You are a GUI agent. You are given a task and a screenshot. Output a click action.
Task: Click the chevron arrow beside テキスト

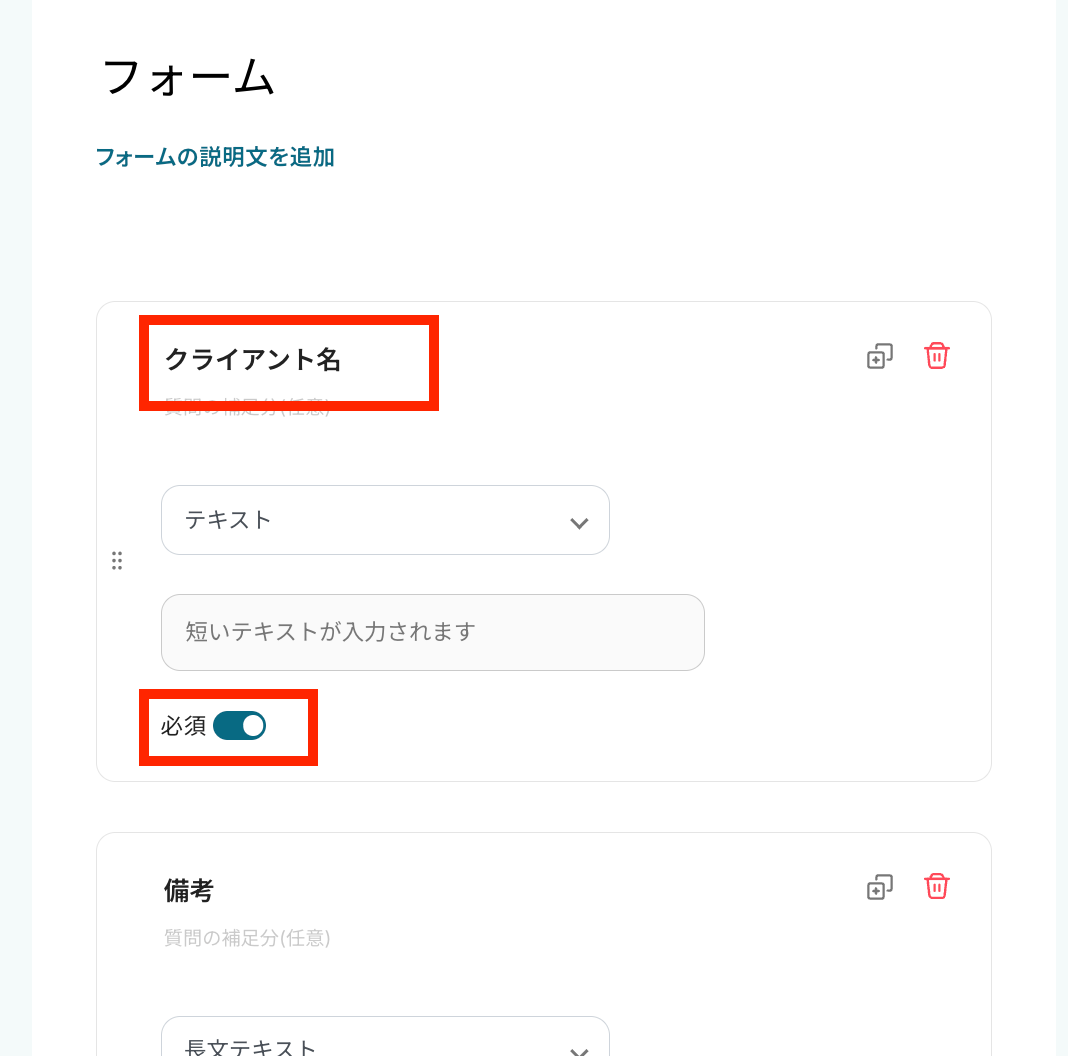point(579,522)
